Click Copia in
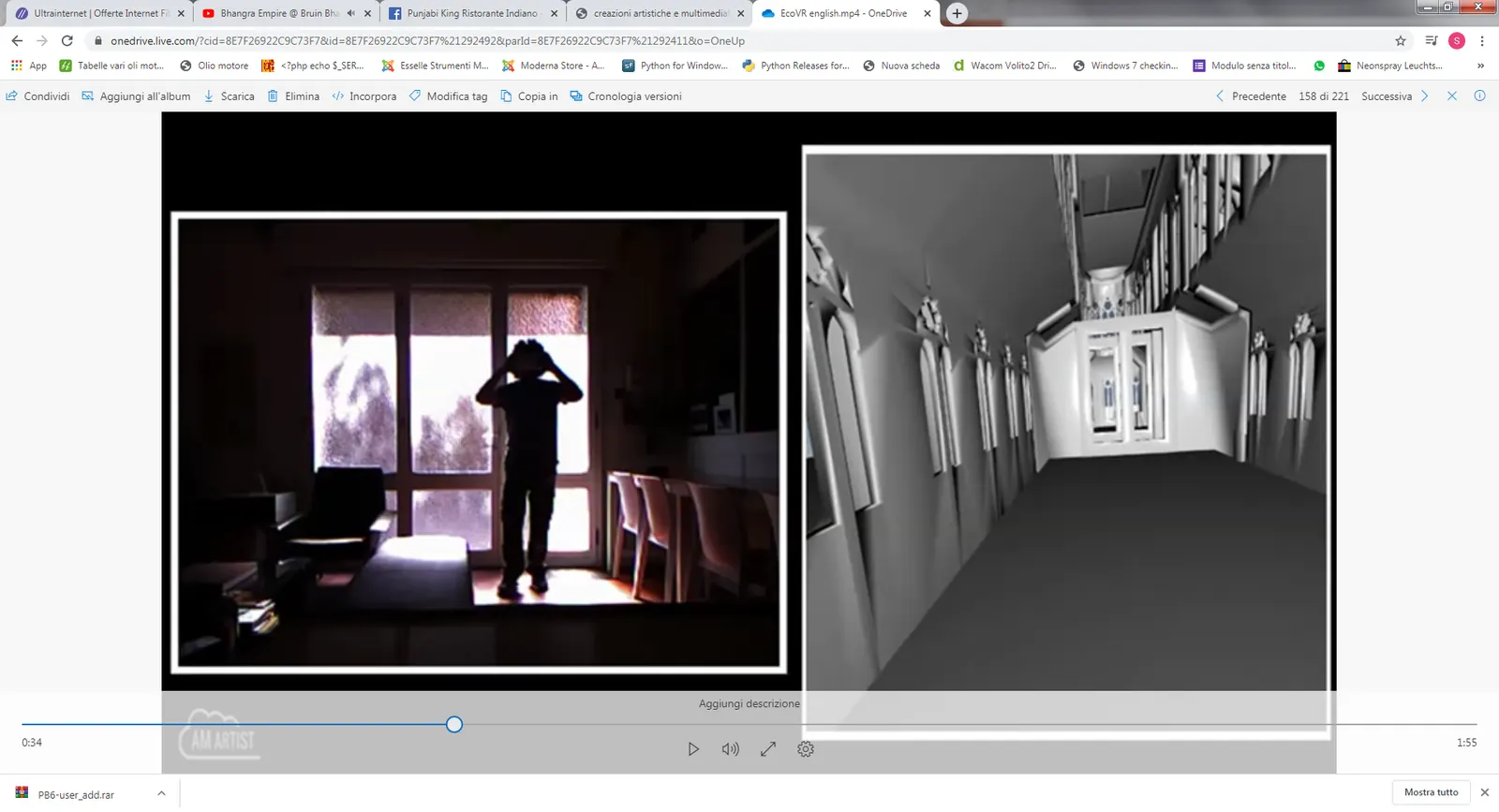Screen dimensions: 1499x812 pyautogui.click(x=528, y=96)
